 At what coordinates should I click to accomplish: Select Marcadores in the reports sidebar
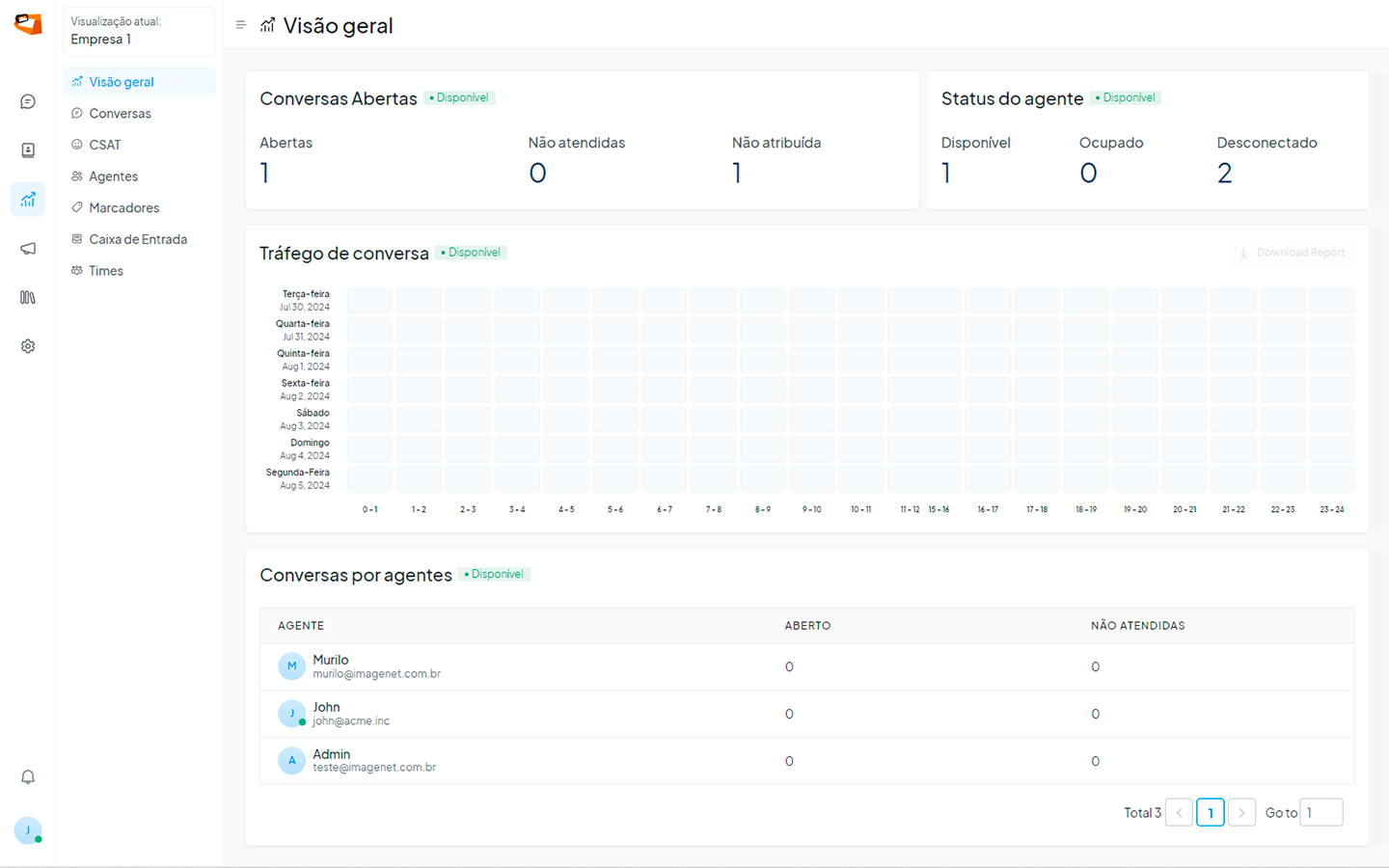pyautogui.click(x=123, y=208)
